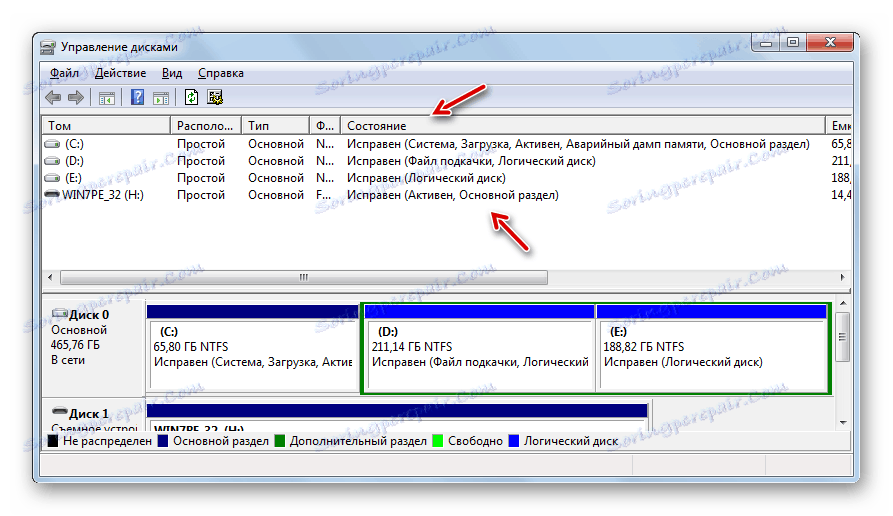Open the Действие menu
The width and height of the screenshot is (893, 516).
coord(120,73)
